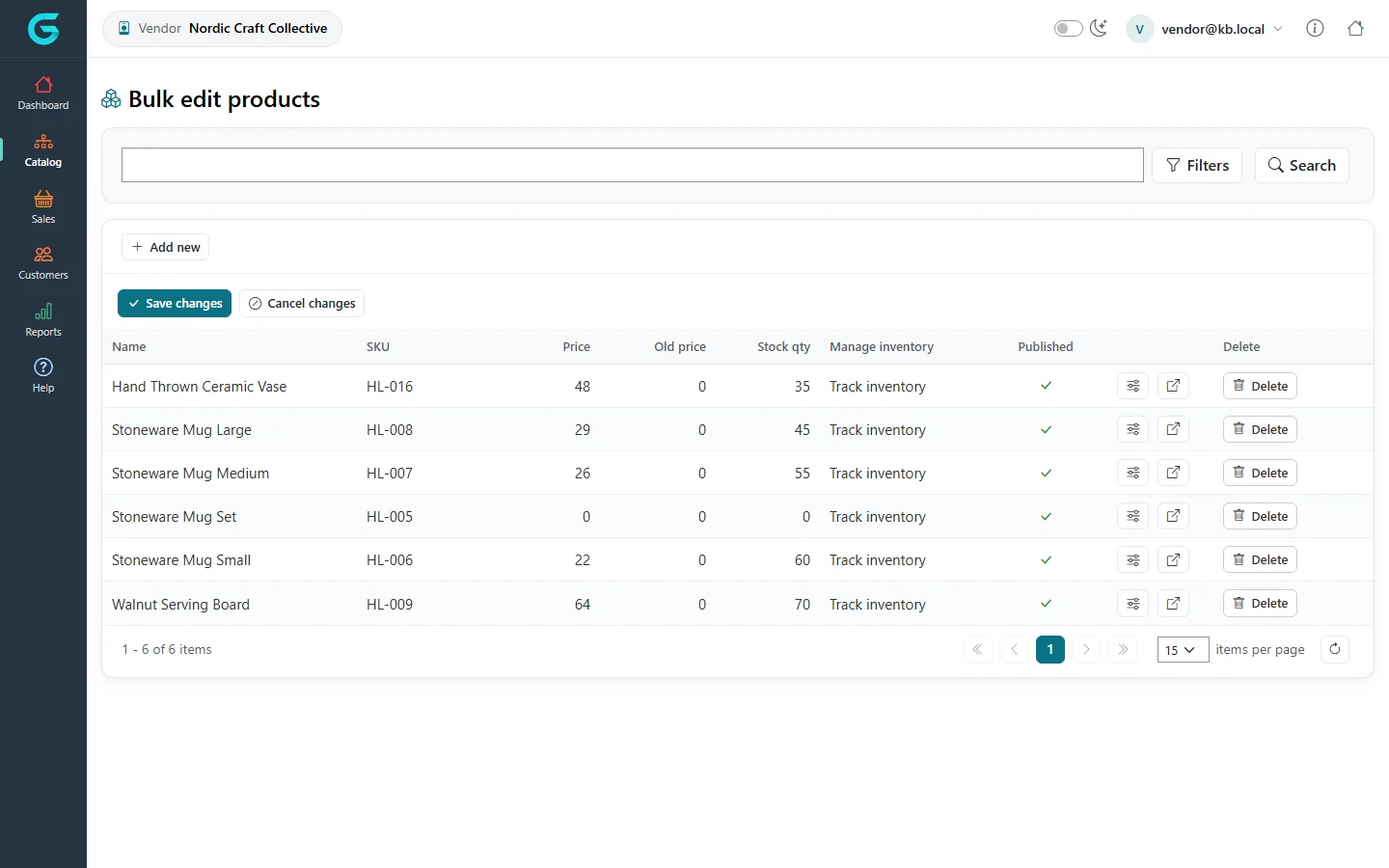Expand the vendor@kb.local account menu

1205,29
